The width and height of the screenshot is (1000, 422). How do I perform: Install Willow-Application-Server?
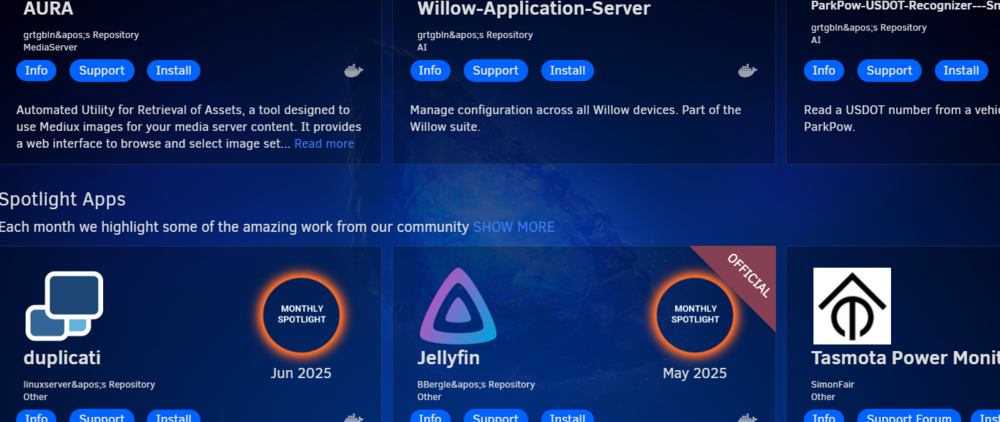coord(568,71)
